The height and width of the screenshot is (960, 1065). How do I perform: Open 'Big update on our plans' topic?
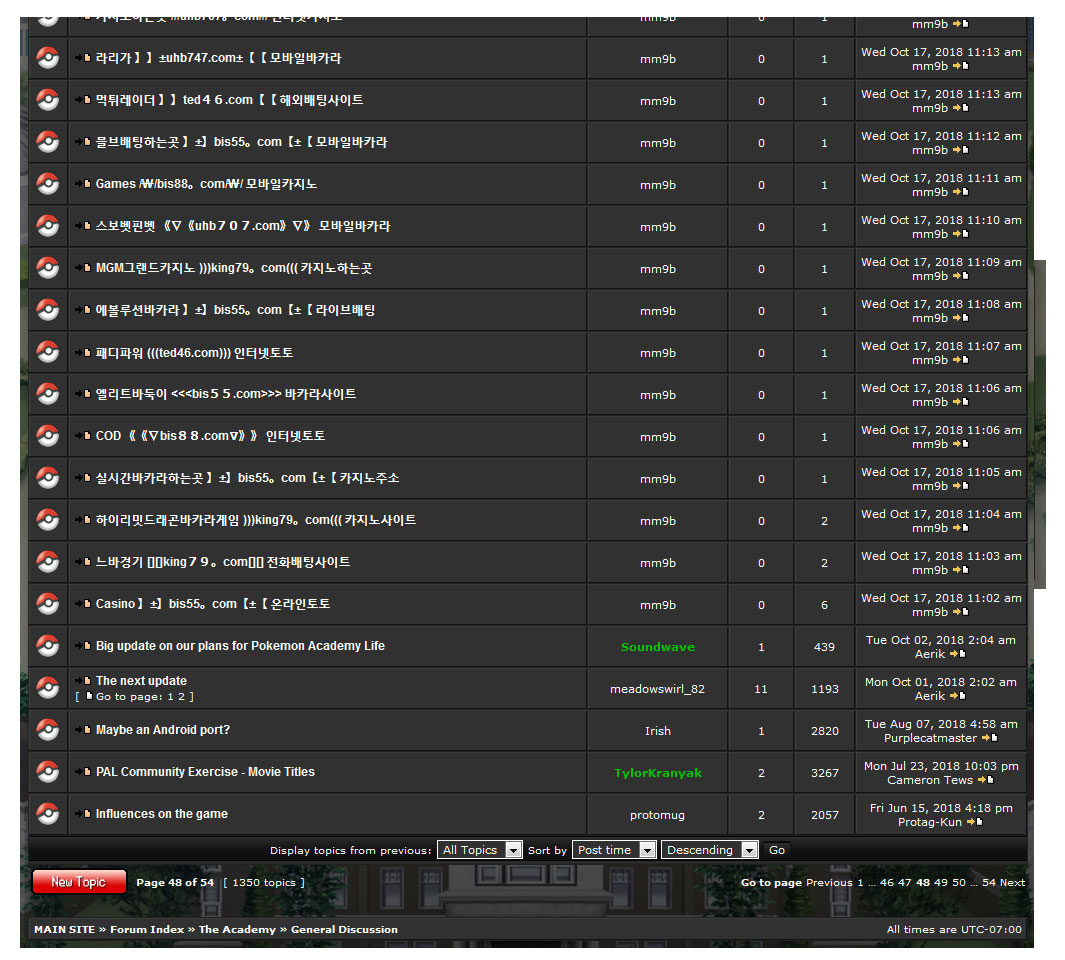(240, 646)
